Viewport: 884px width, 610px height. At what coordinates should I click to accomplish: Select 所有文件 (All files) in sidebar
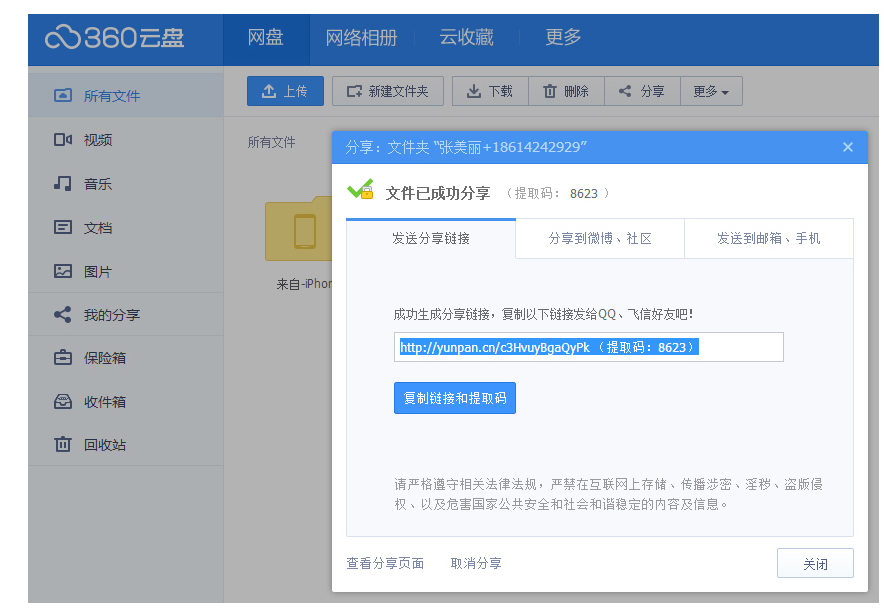point(111,96)
